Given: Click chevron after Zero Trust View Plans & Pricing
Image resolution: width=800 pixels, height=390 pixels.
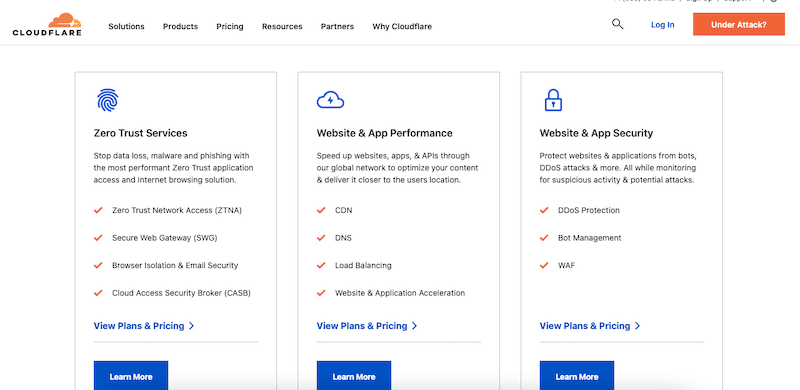Looking at the screenshot, I should point(192,326).
